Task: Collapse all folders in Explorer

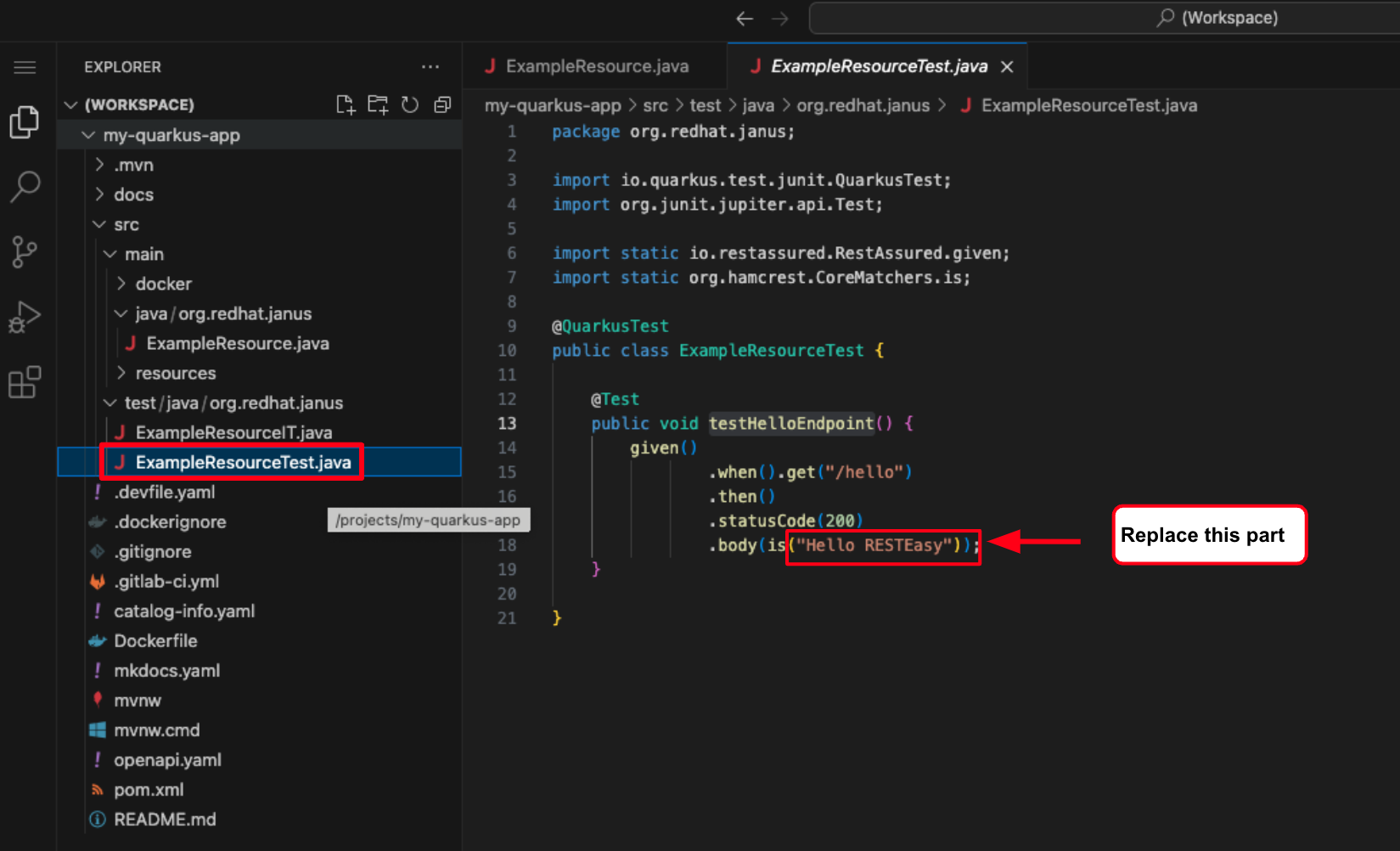Action: [x=442, y=104]
